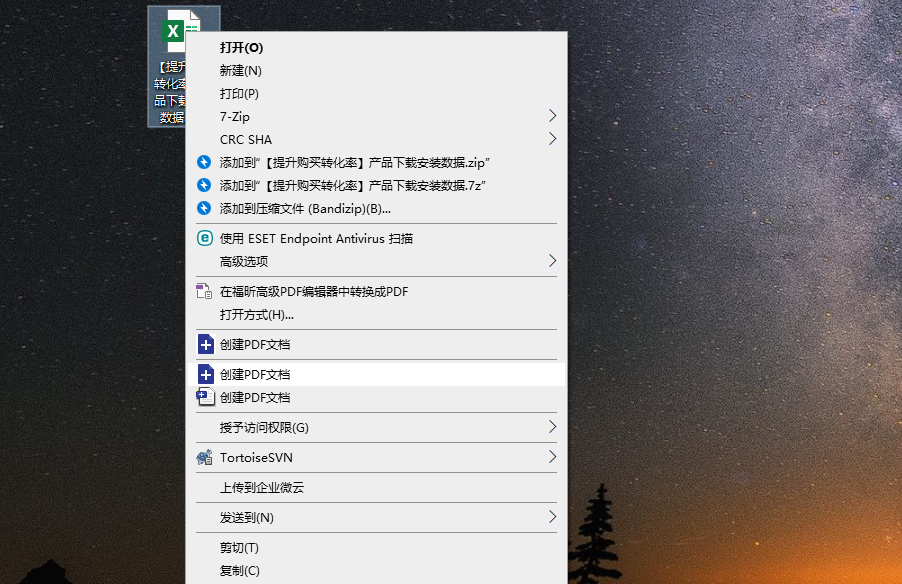Click the archive icon beside 添加到 7z entry
This screenshot has width=902, height=584.
203,185
